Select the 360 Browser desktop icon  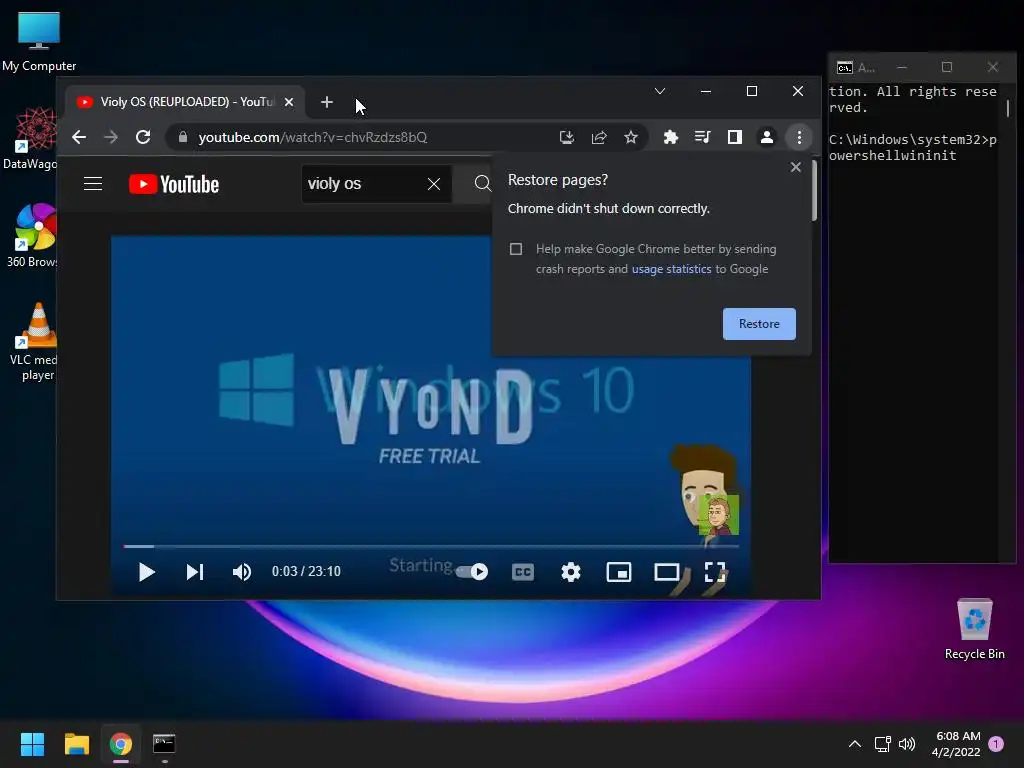point(31,235)
